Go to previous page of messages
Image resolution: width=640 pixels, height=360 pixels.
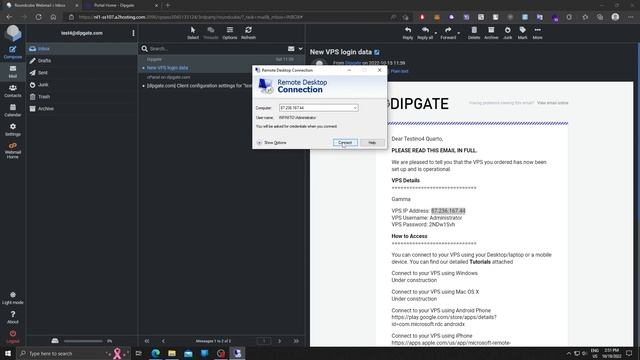[x=163, y=341]
